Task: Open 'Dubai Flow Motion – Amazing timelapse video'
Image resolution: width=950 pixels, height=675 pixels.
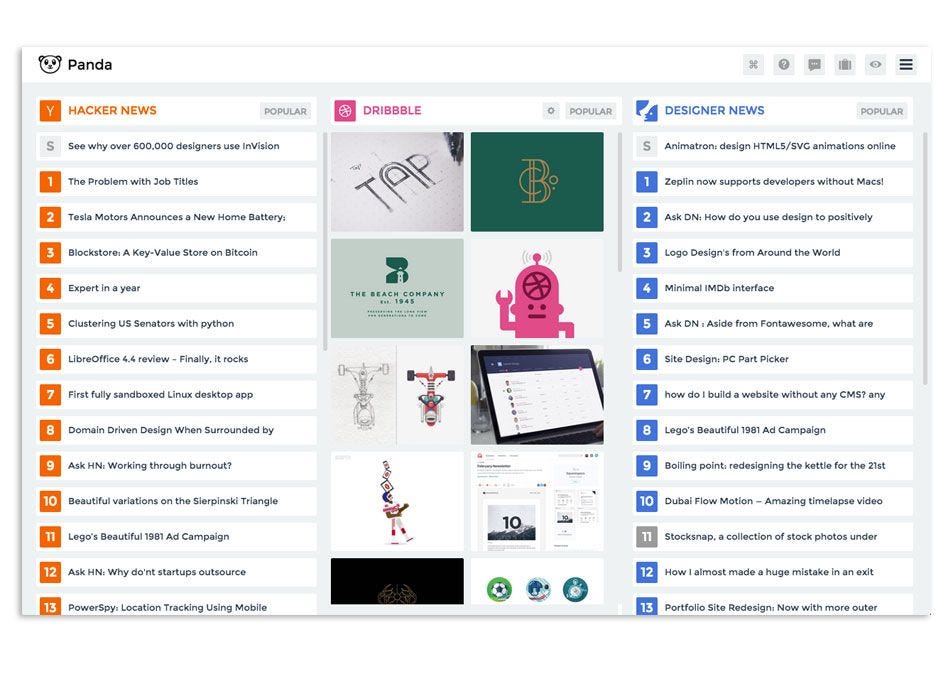Action: pyautogui.click(x=772, y=501)
